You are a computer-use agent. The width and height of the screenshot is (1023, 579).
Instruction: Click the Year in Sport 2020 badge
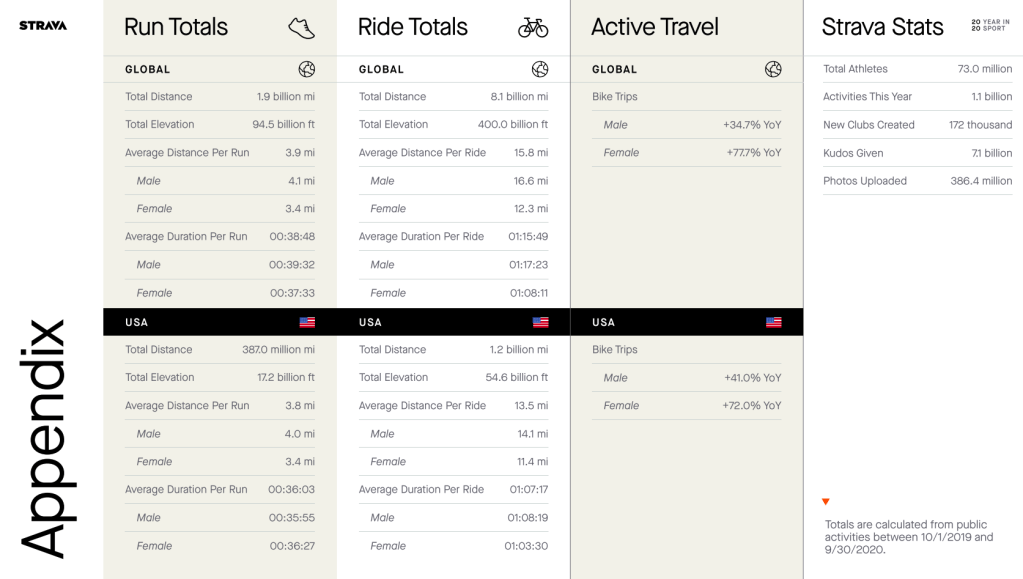coord(990,25)
